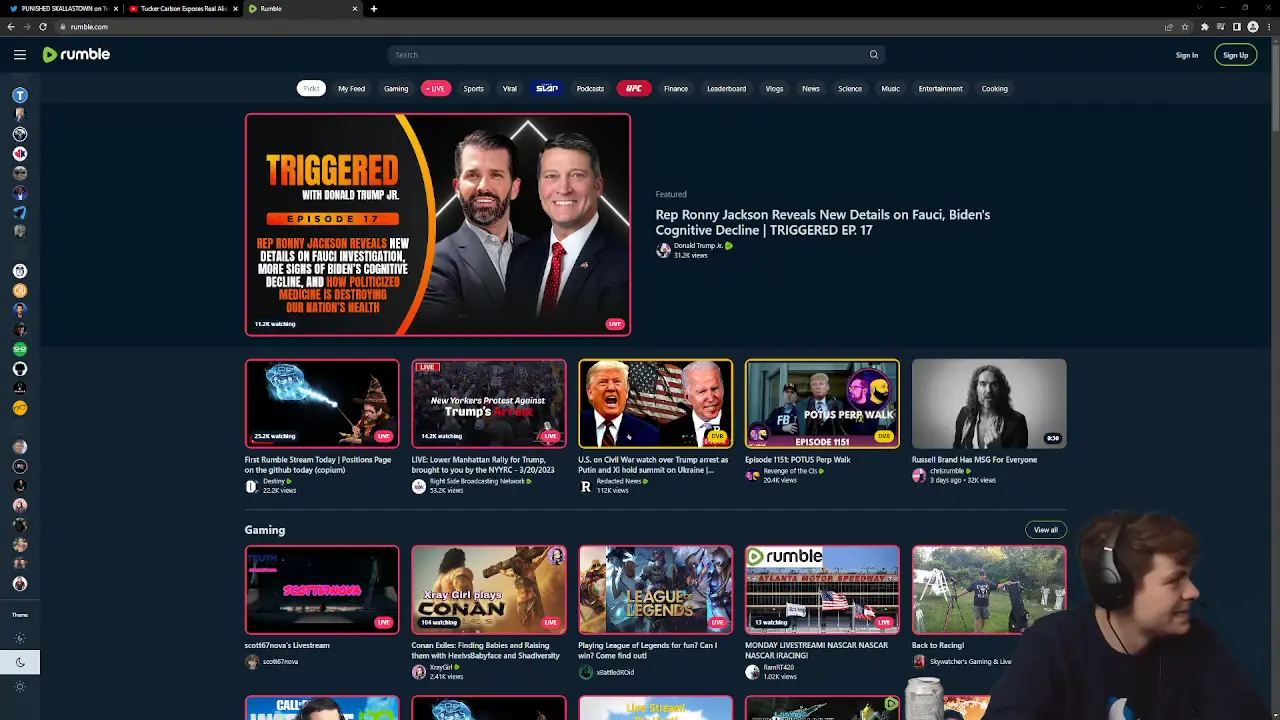Viewport: 1280px width, 720px height.
Task: Open the Finance category
Action: (676, 89)
